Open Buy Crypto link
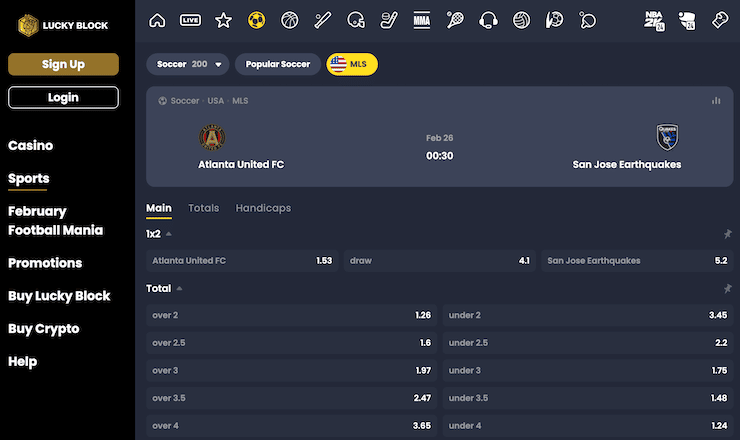The height and width of the screenshot is (440, 740). pyautogui.click(x=43, y=329)
